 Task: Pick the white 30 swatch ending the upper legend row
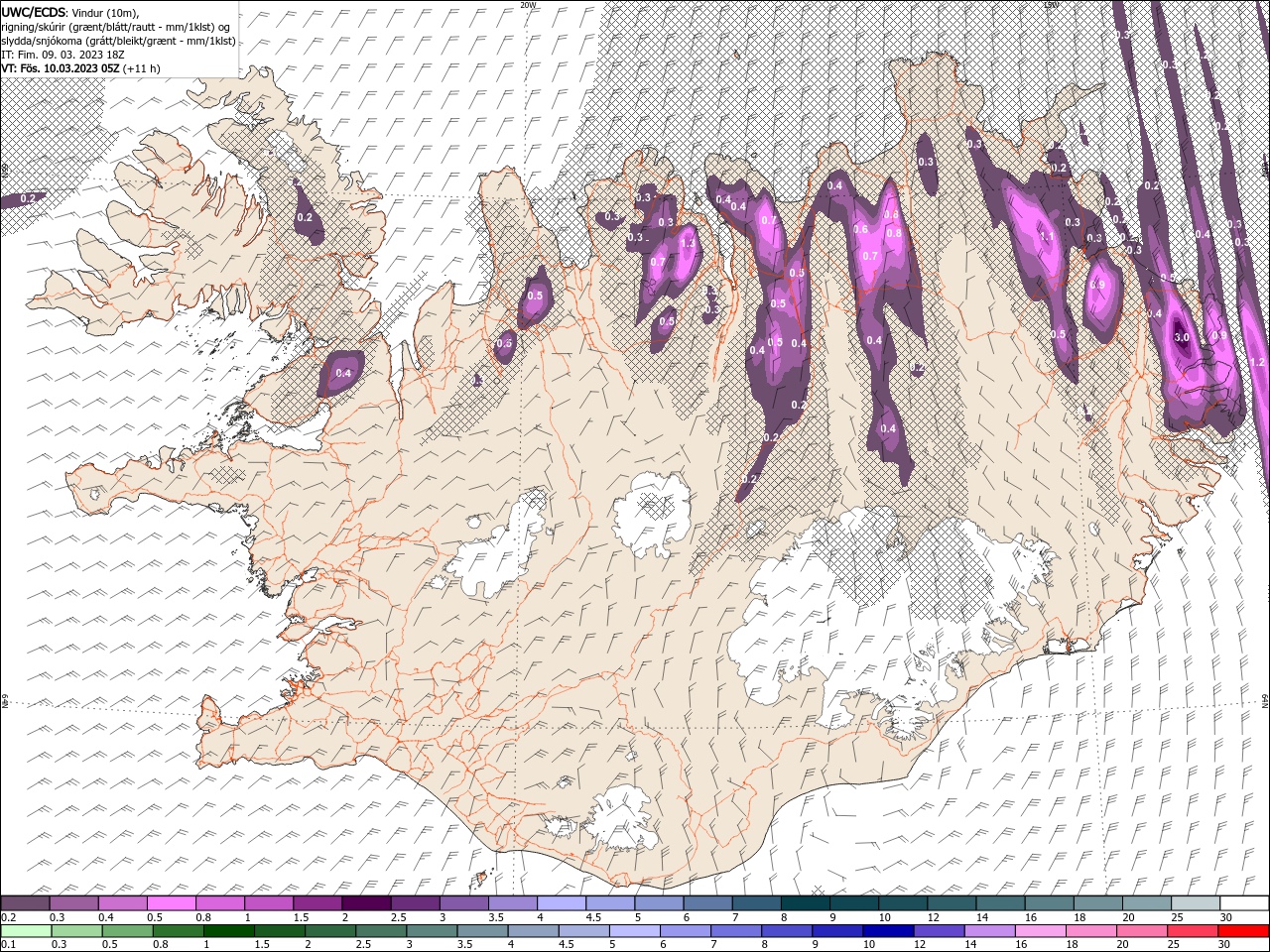tap(1245, 903)
